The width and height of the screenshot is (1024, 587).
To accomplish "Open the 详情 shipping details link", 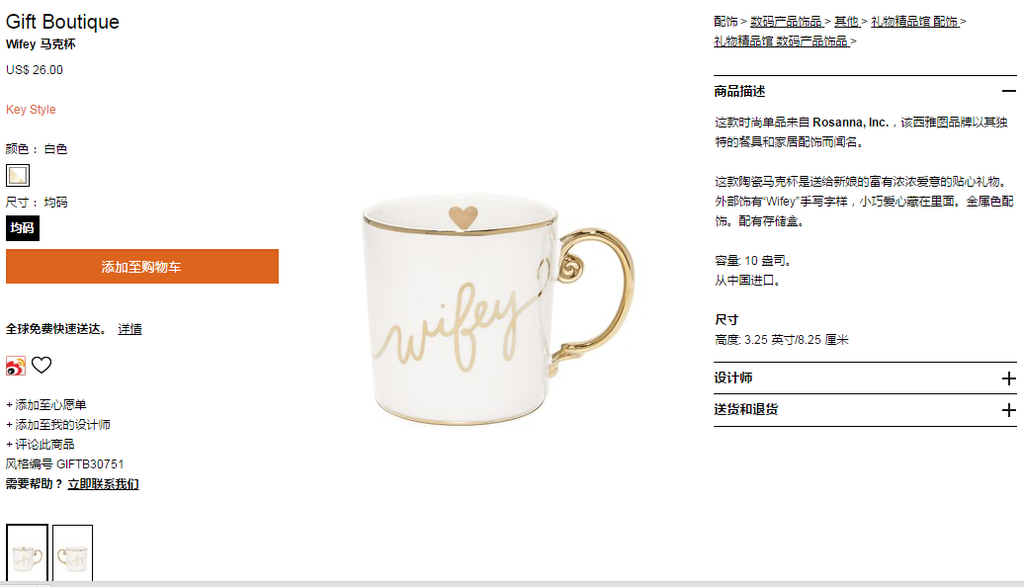I will pyautogui.click(x=130, y=329).
